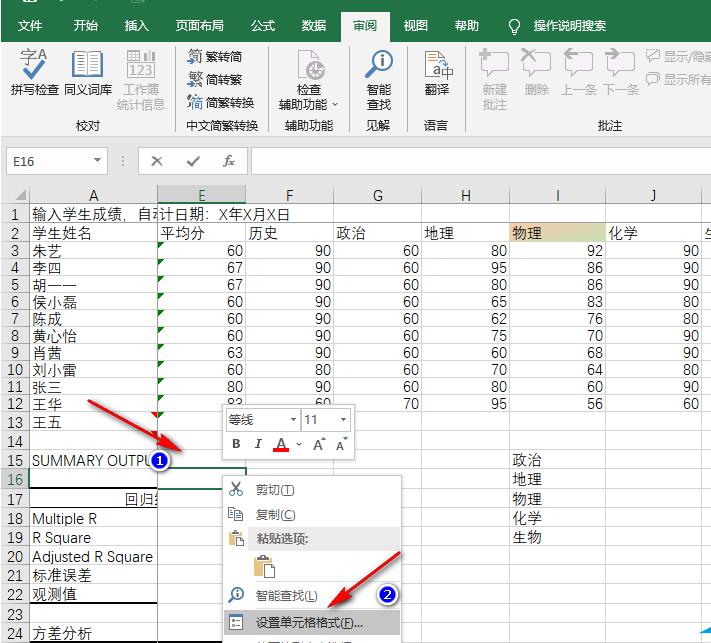Cancel formula bar entry with X

[x=157, y=161]
